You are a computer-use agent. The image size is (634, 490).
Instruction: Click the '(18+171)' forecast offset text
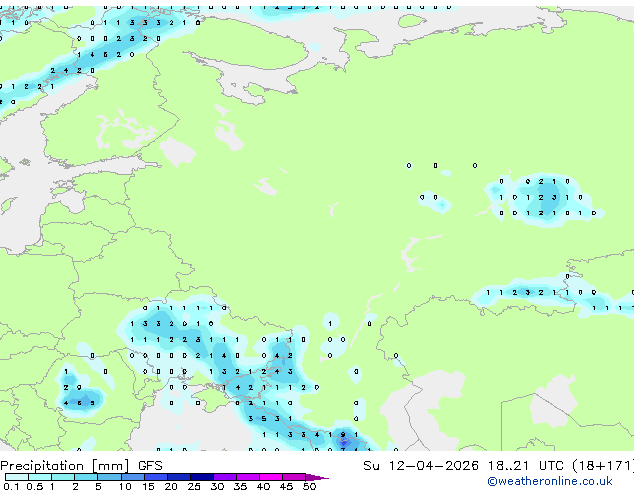pos(603,466)
